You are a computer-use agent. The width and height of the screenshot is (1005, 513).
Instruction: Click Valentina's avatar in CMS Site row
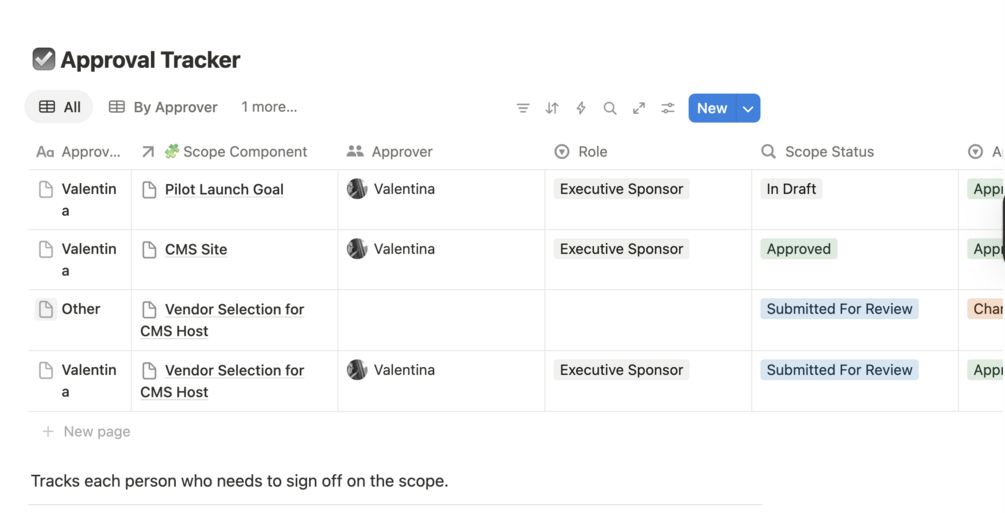click(x=357, y=249)
